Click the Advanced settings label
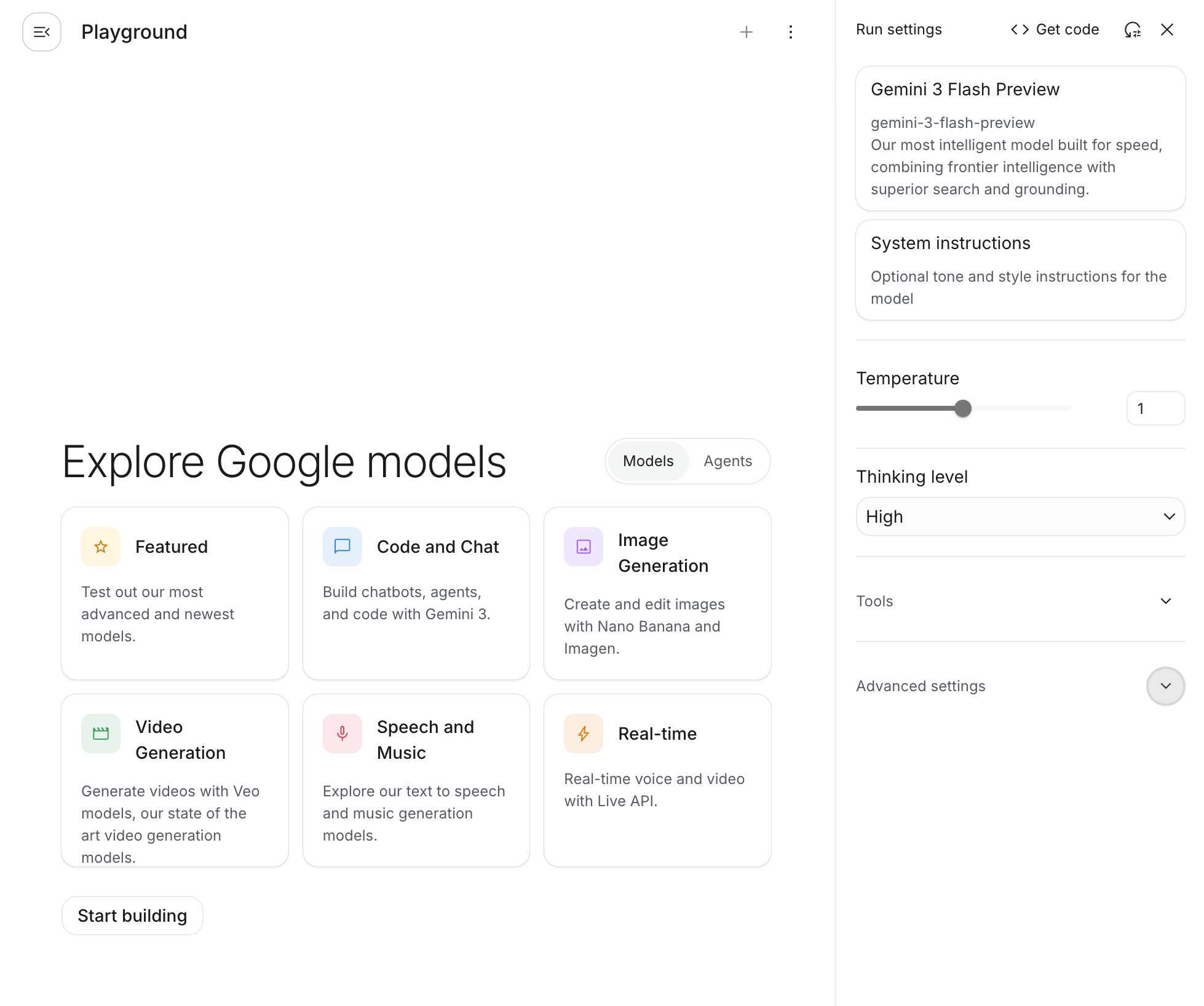 pos(921,686)
